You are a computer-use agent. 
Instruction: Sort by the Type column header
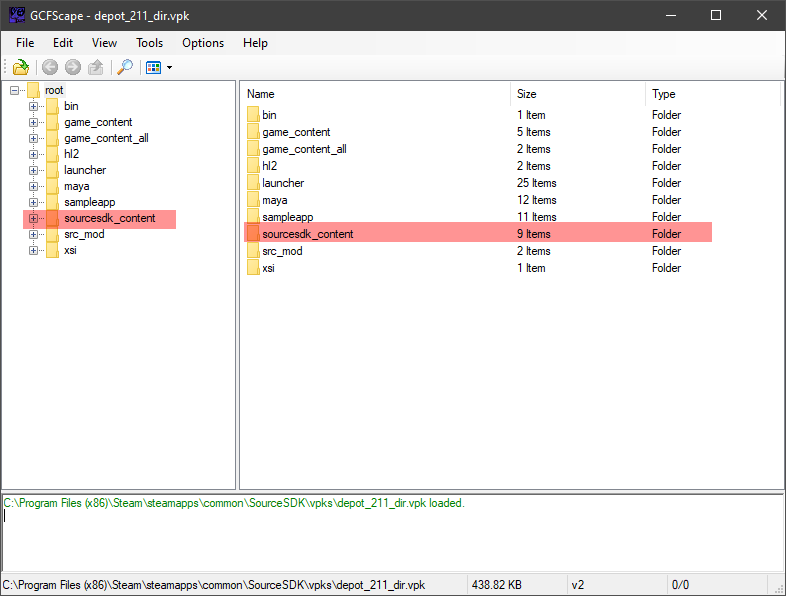pyautogui.click(x=713, y=94)
